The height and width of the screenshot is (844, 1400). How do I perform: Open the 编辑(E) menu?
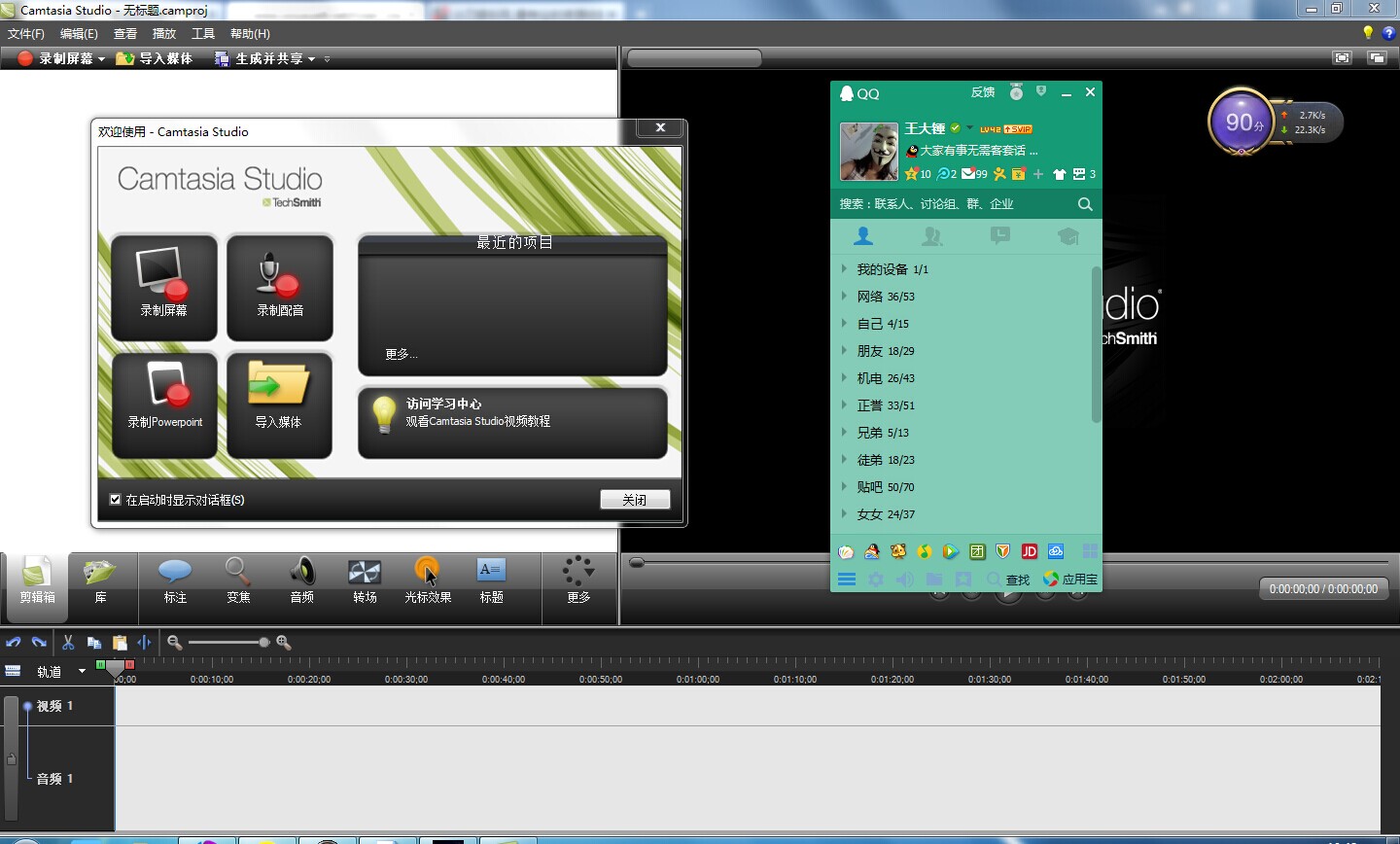point(79,33)
